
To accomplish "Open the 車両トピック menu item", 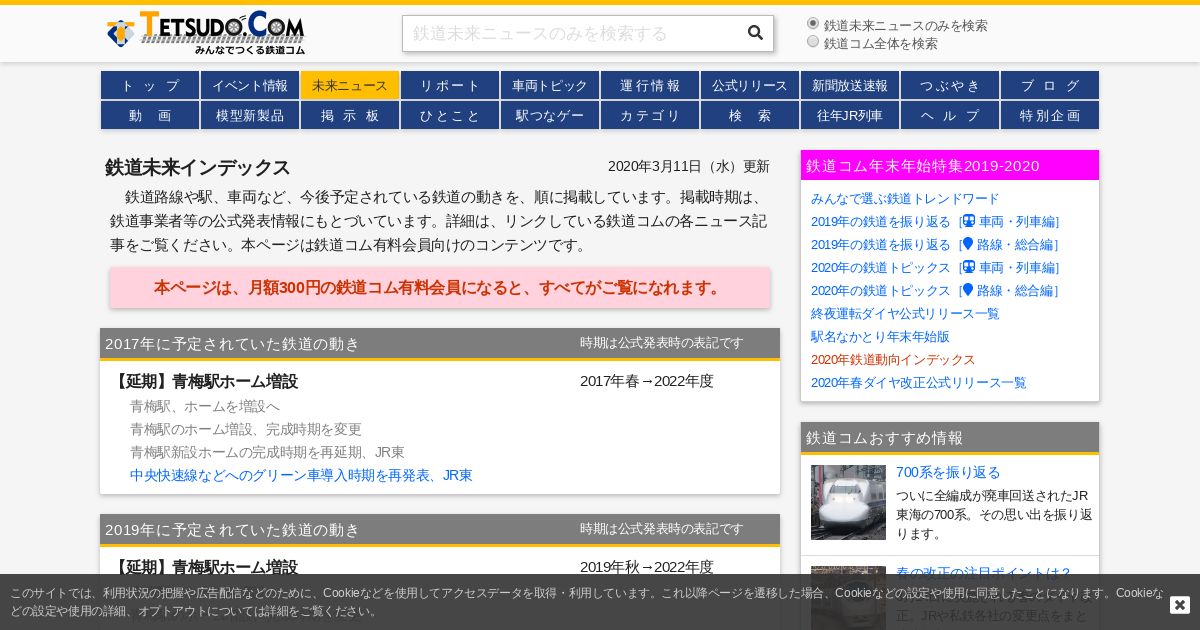I will (x=550, y=85).
